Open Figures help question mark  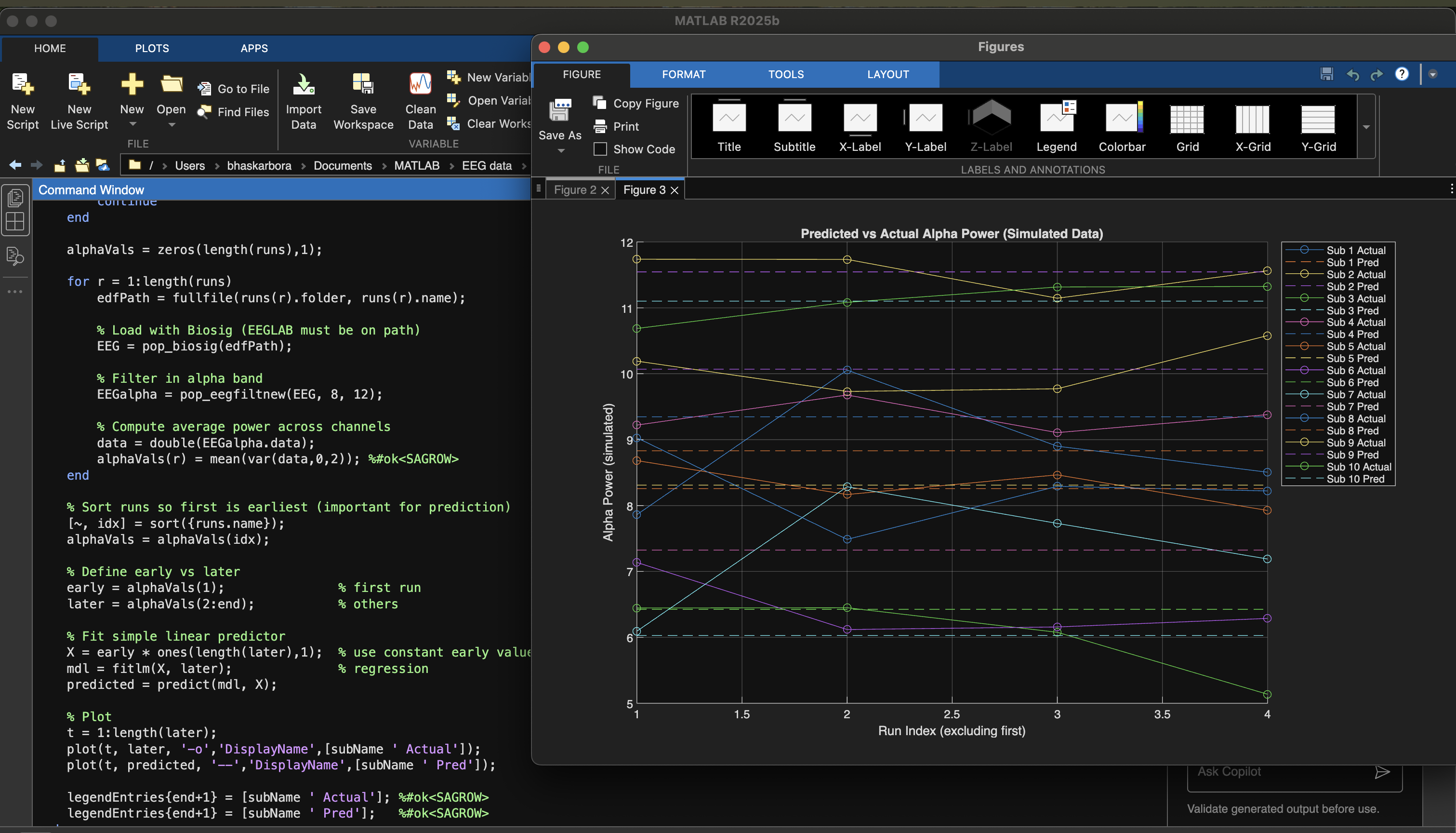[x=1402, y=74]
